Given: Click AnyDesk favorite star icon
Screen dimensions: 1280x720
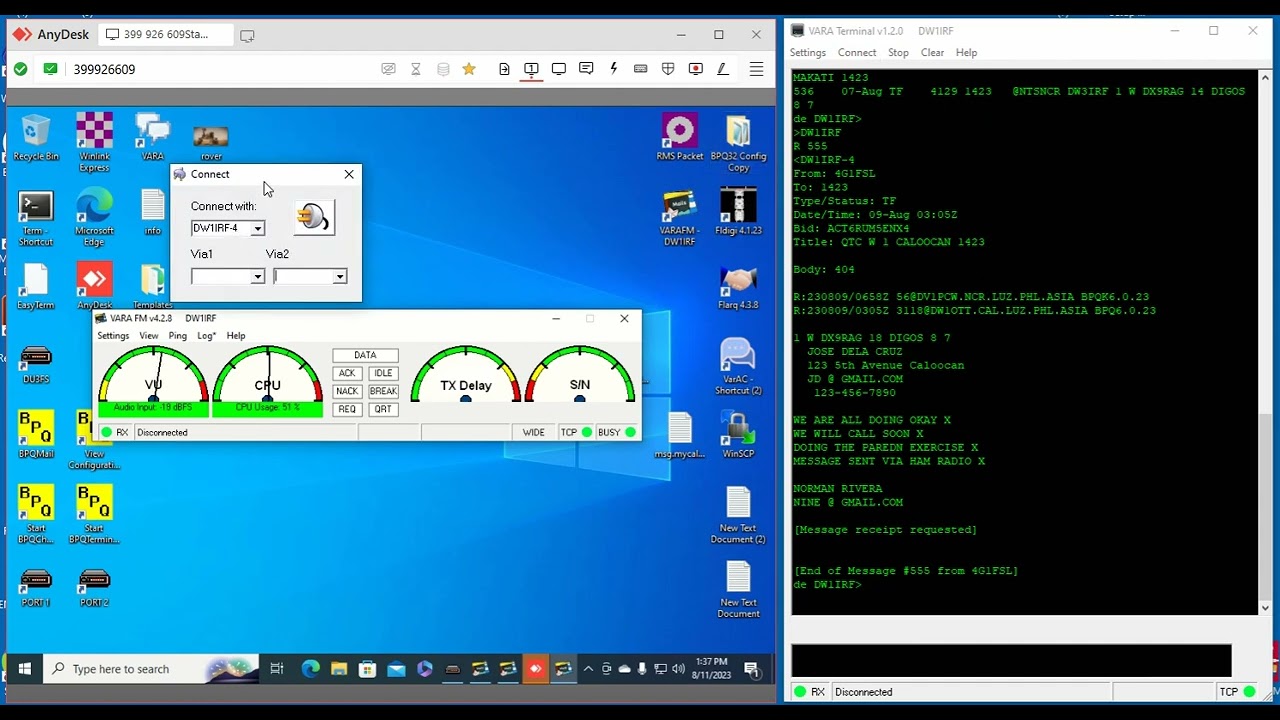Looking at the screenshot, I should click(x=469, y=69).
